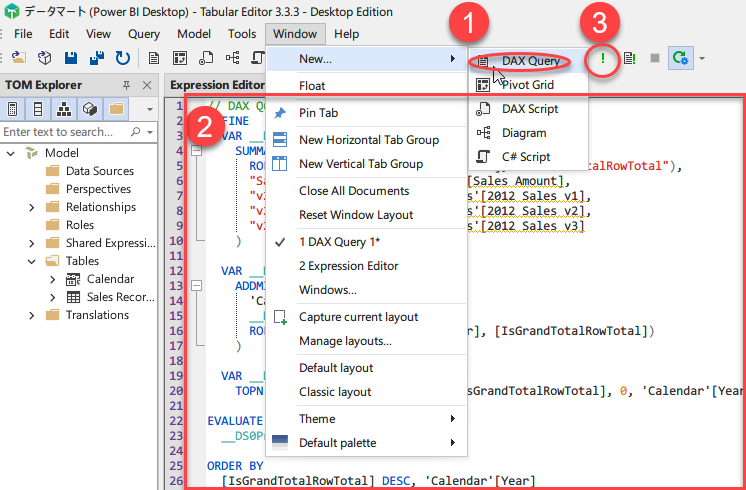
Task: Close the TOM Explorer panel with X
Action: point(147,85)
